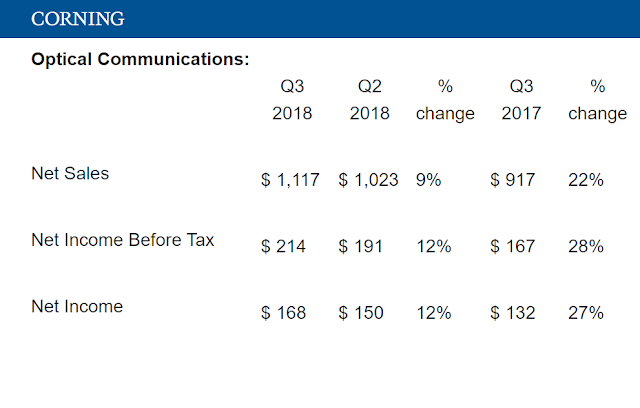Select the $ 1,023 net sales value
Image resolution: width=640 pixels, height=408 pixels.
(368, 180)
